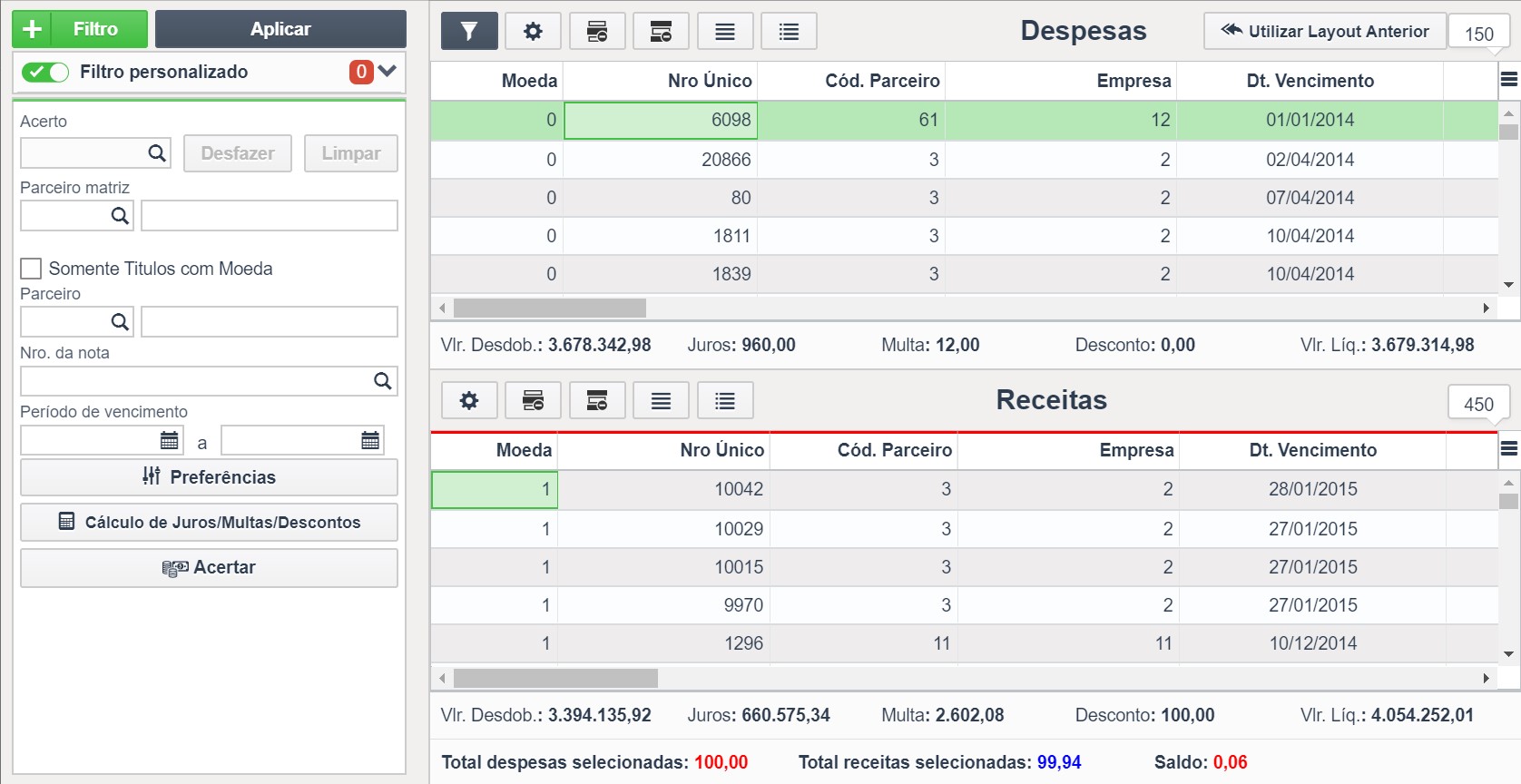1521x784 pixels.
Task: Open Receitas grid column menu icon
Action: tap(1509, 448)
